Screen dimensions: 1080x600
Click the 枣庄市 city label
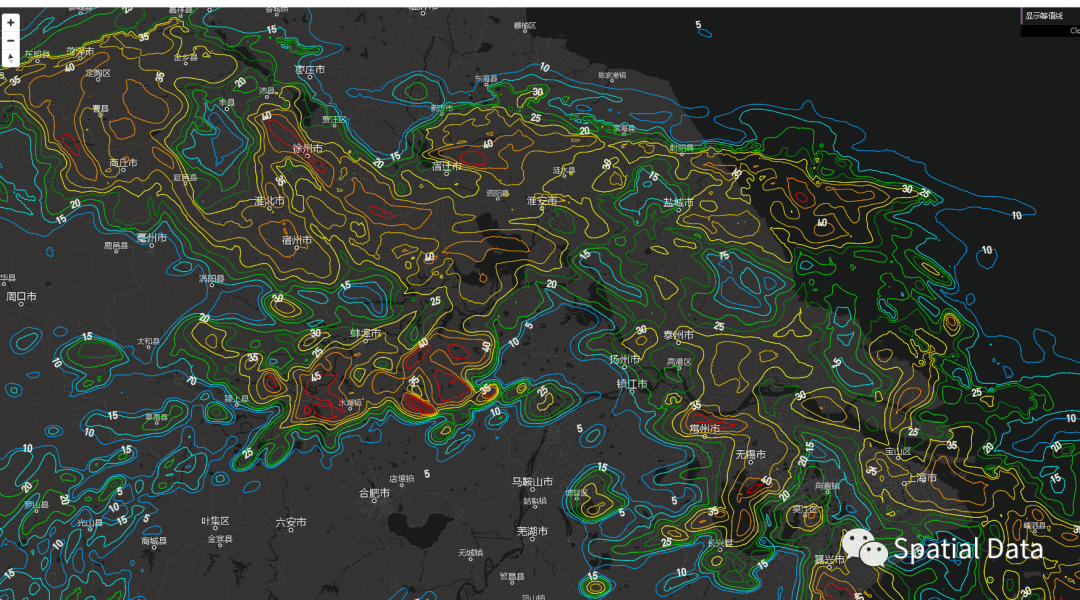point(310,70)
